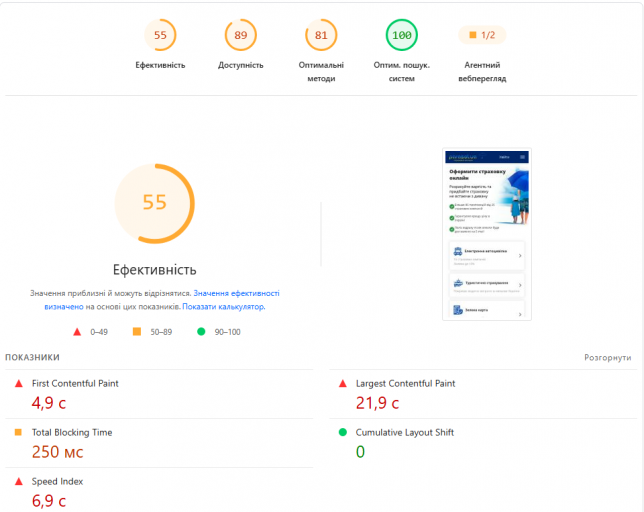Click the Ефективність heading under big gauge
644x512 pixels.
154,270
